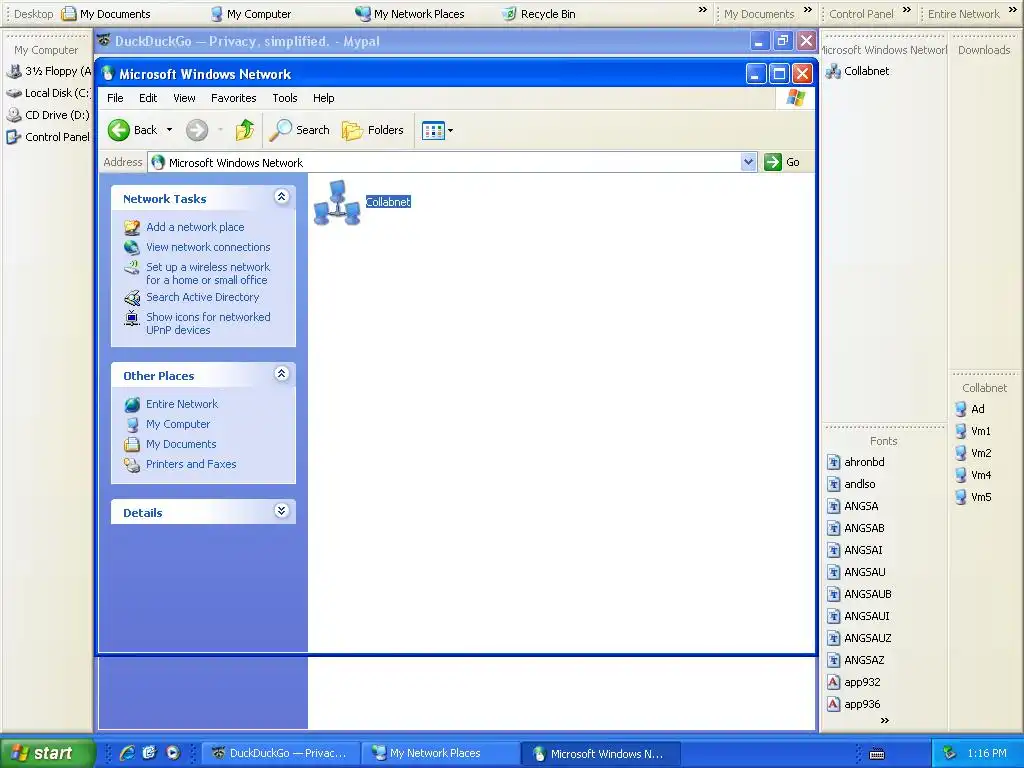Image resolution: width=1024 pixels, height=768 pixels.
Task: Expand the Details panel
Action: pos(281,511)
